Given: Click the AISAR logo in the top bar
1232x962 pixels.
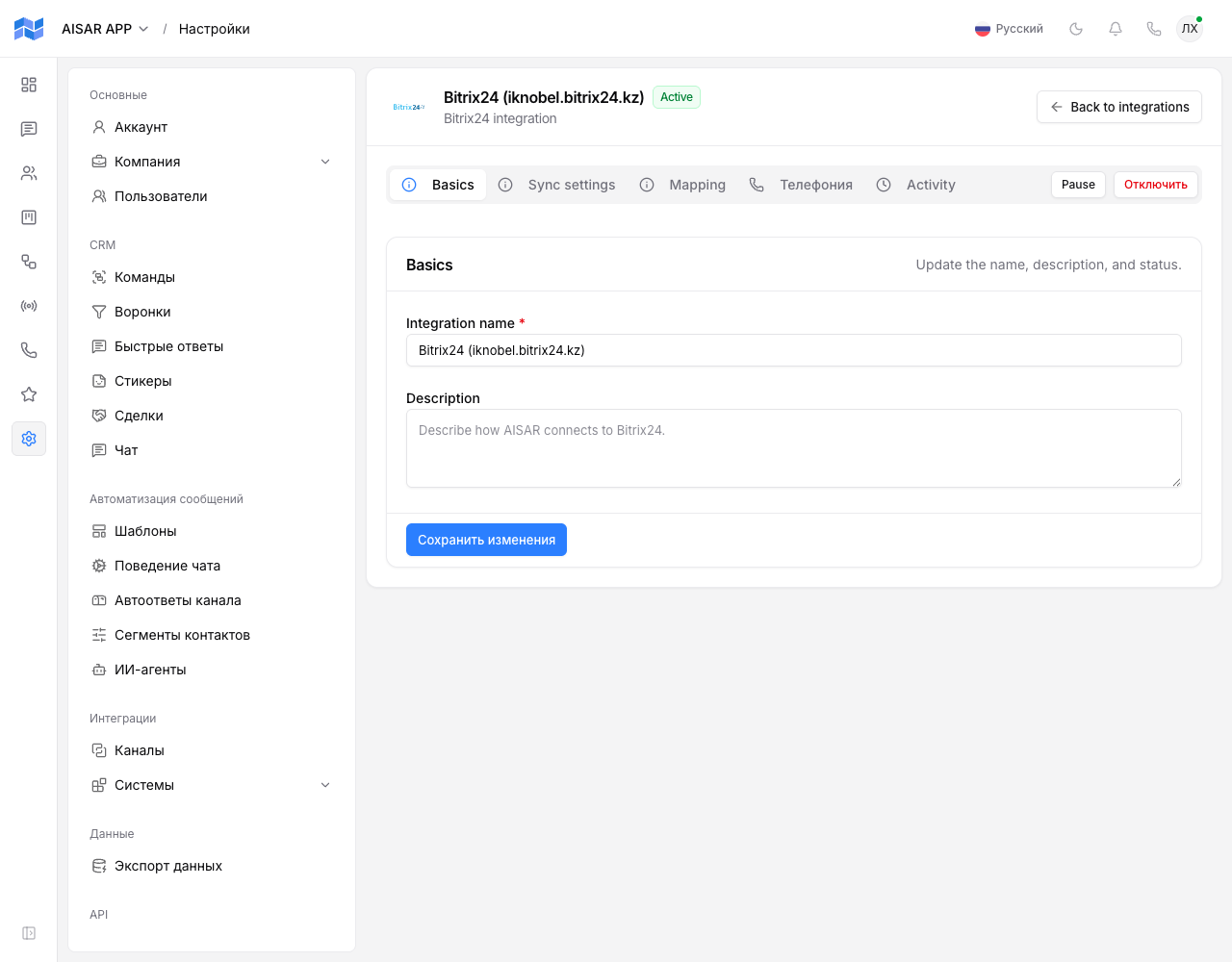Looking at the screenshot, I should (x=29, y=29).
